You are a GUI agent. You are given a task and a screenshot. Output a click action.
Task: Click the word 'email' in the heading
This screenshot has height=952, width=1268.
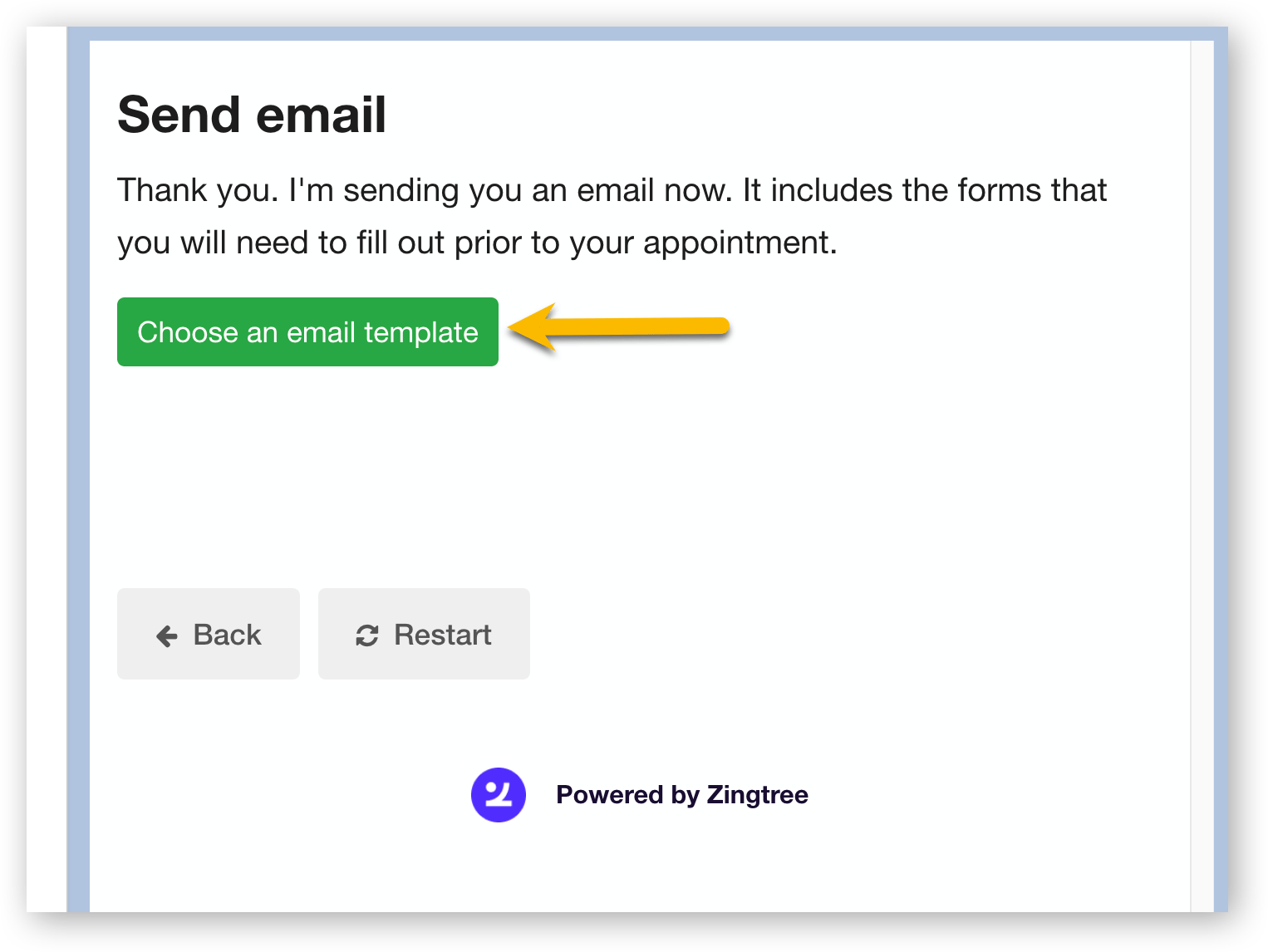tap(322, 114)
